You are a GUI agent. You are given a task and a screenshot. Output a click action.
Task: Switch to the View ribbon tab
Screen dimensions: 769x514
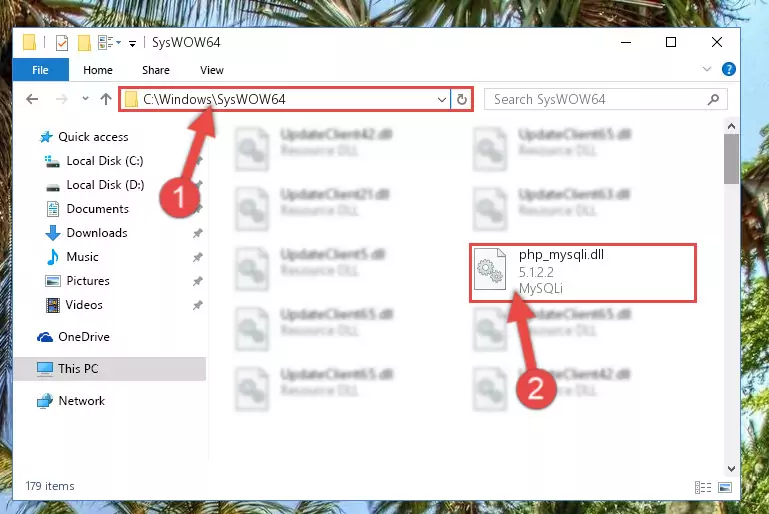point(212,70)
